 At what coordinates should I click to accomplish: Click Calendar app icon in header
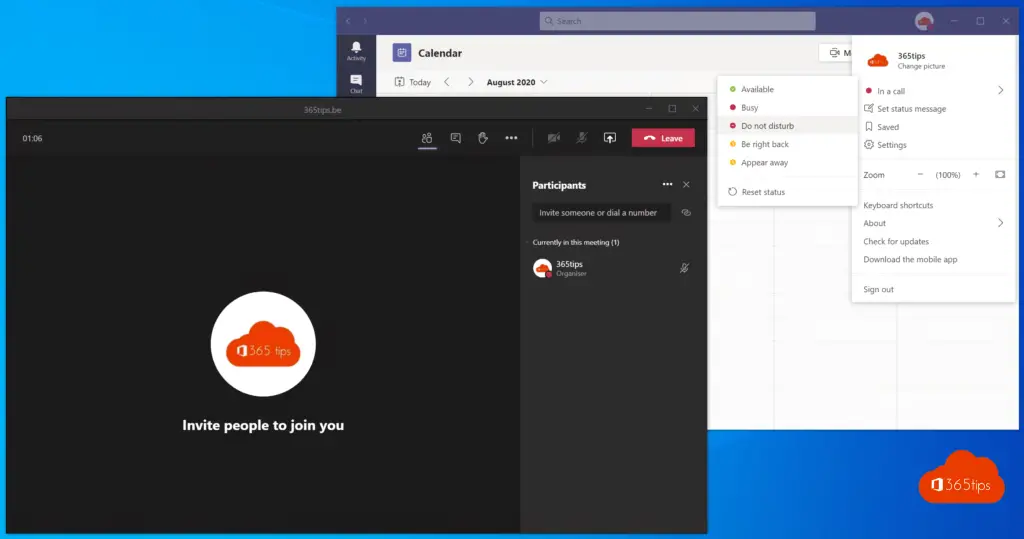(402, 52)
